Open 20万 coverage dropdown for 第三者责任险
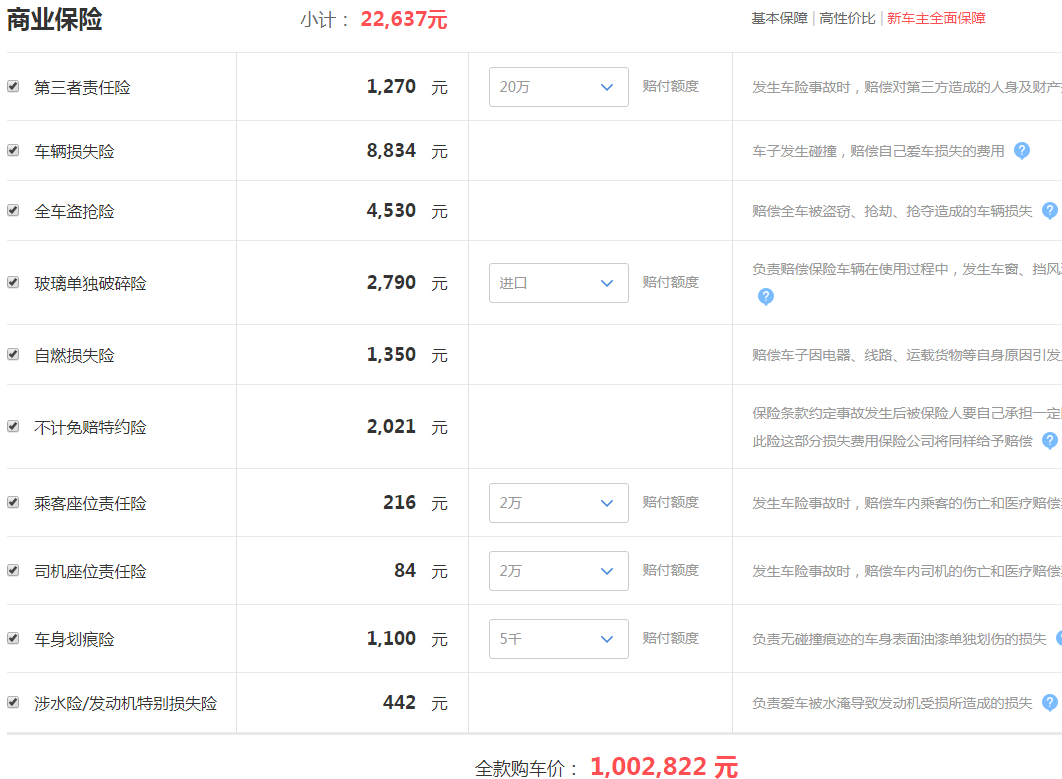The width and height of the screenshot is (1062, 779). (x=559, y=87)
